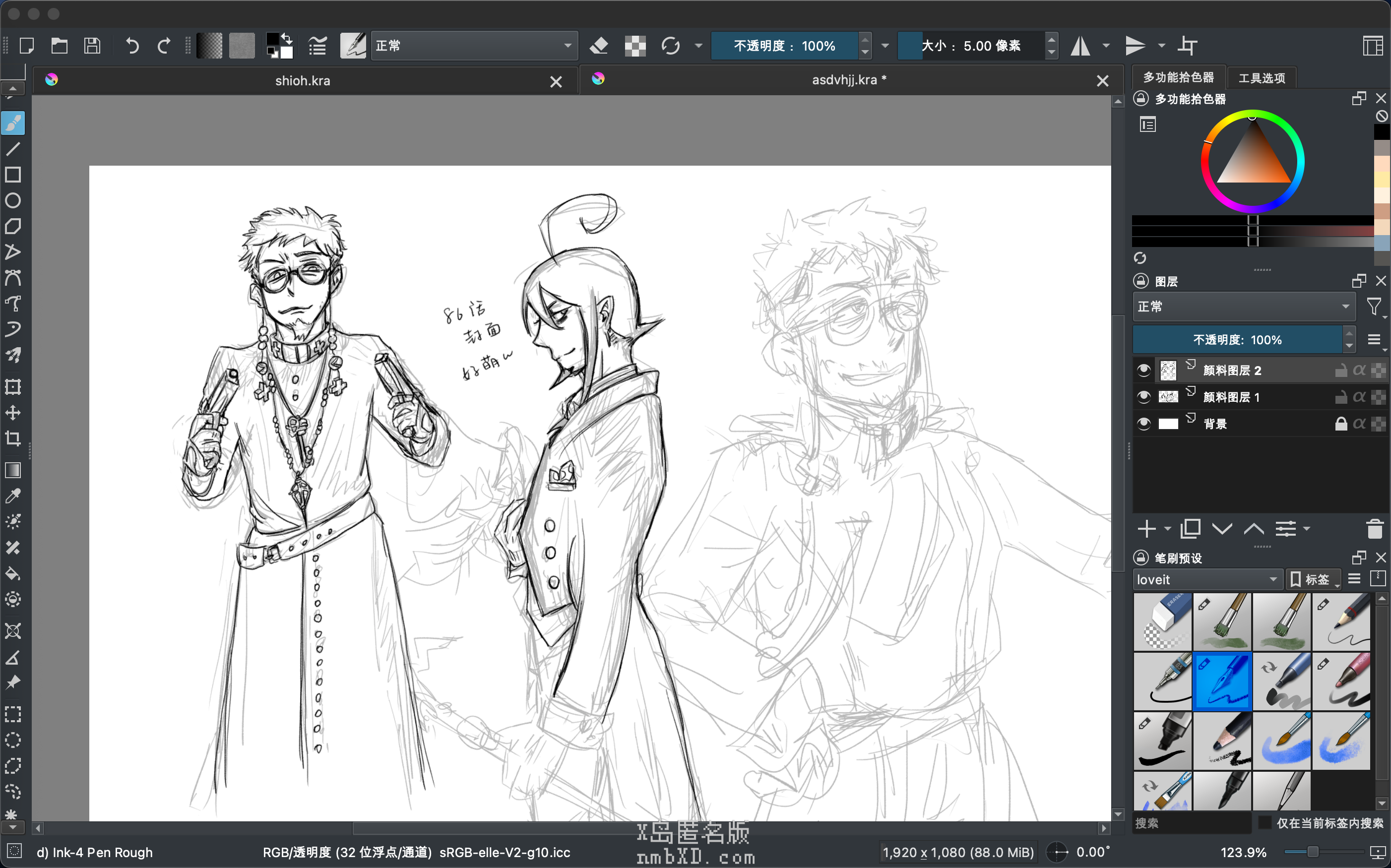Enable 仅在当前标签内搜索 checkbox

1264,822
